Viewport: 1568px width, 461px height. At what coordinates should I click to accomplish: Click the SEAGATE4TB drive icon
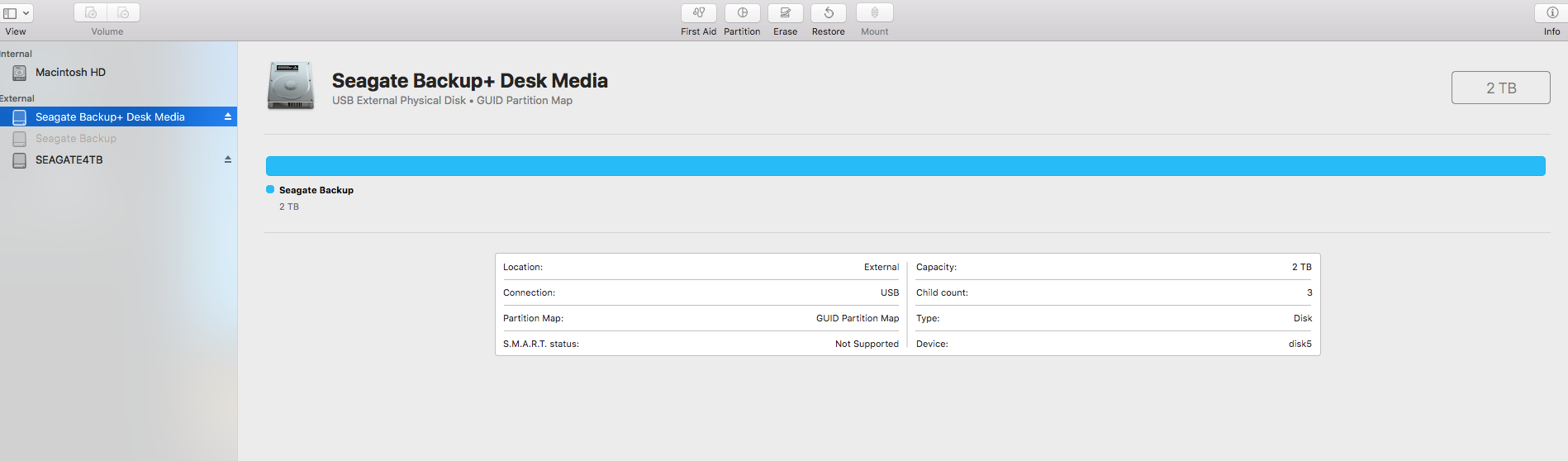(19, 160)
